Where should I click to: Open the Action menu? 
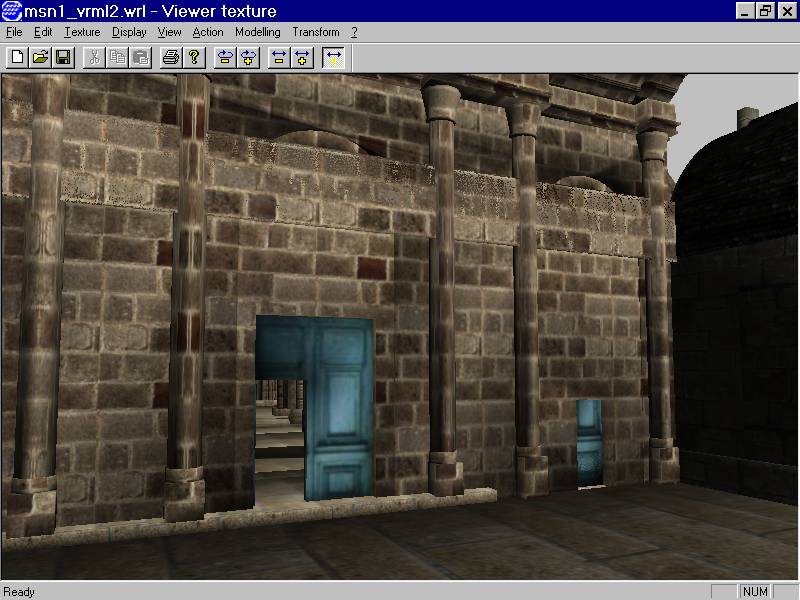point(208,32)
